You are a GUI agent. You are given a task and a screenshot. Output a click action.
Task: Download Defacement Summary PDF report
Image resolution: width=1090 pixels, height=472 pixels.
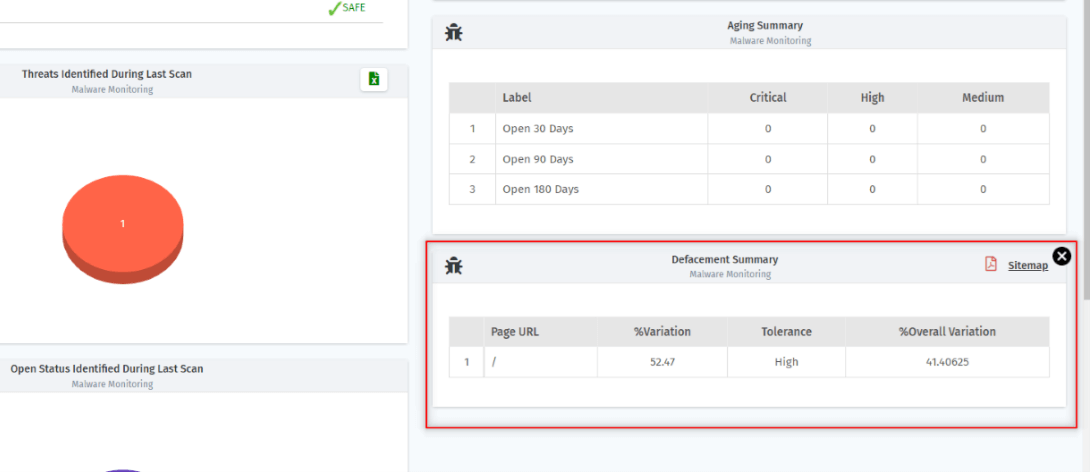(x=991, y=264)
